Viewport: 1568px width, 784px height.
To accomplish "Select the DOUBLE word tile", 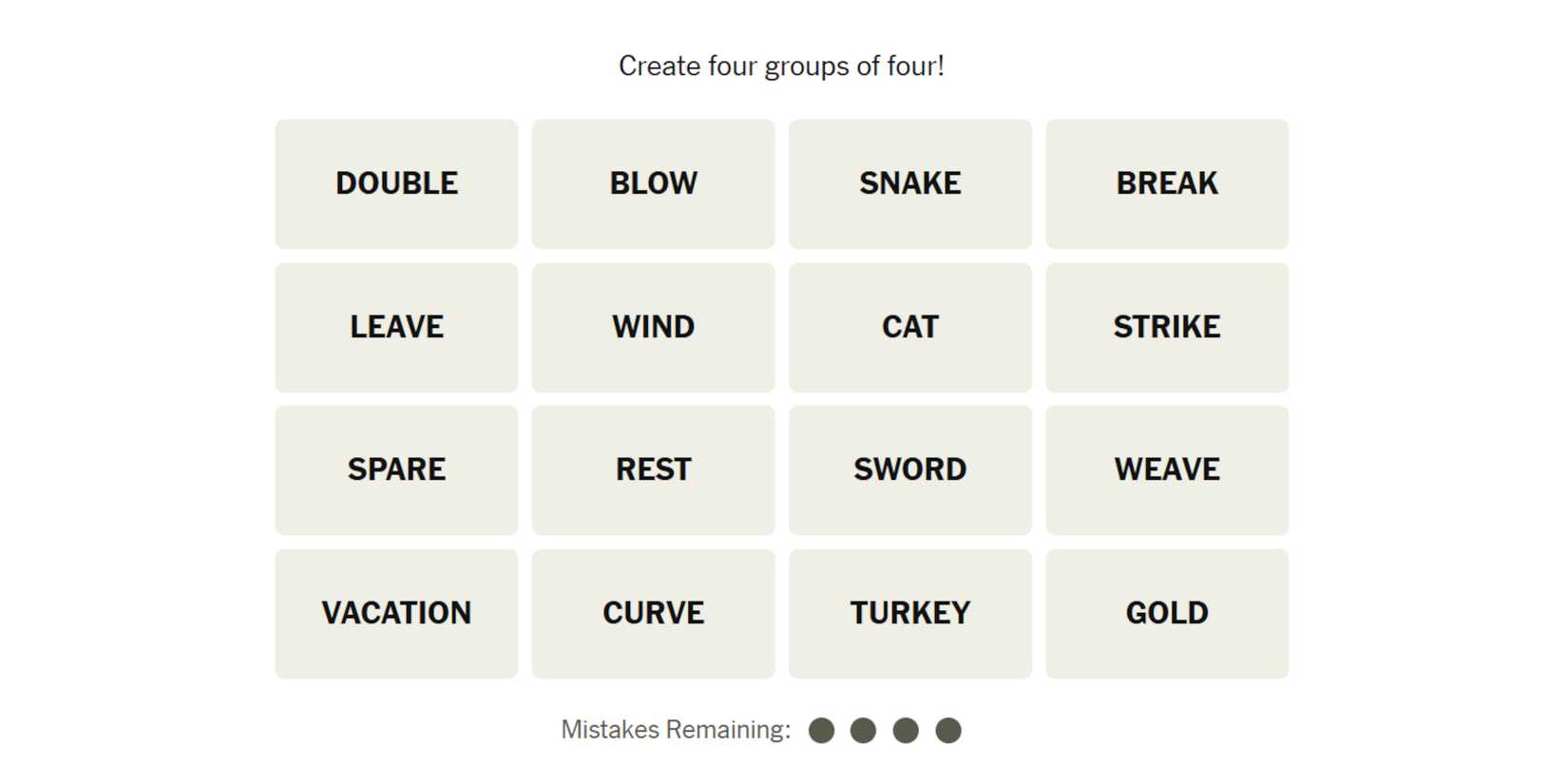I will click(x=396, y=183).
